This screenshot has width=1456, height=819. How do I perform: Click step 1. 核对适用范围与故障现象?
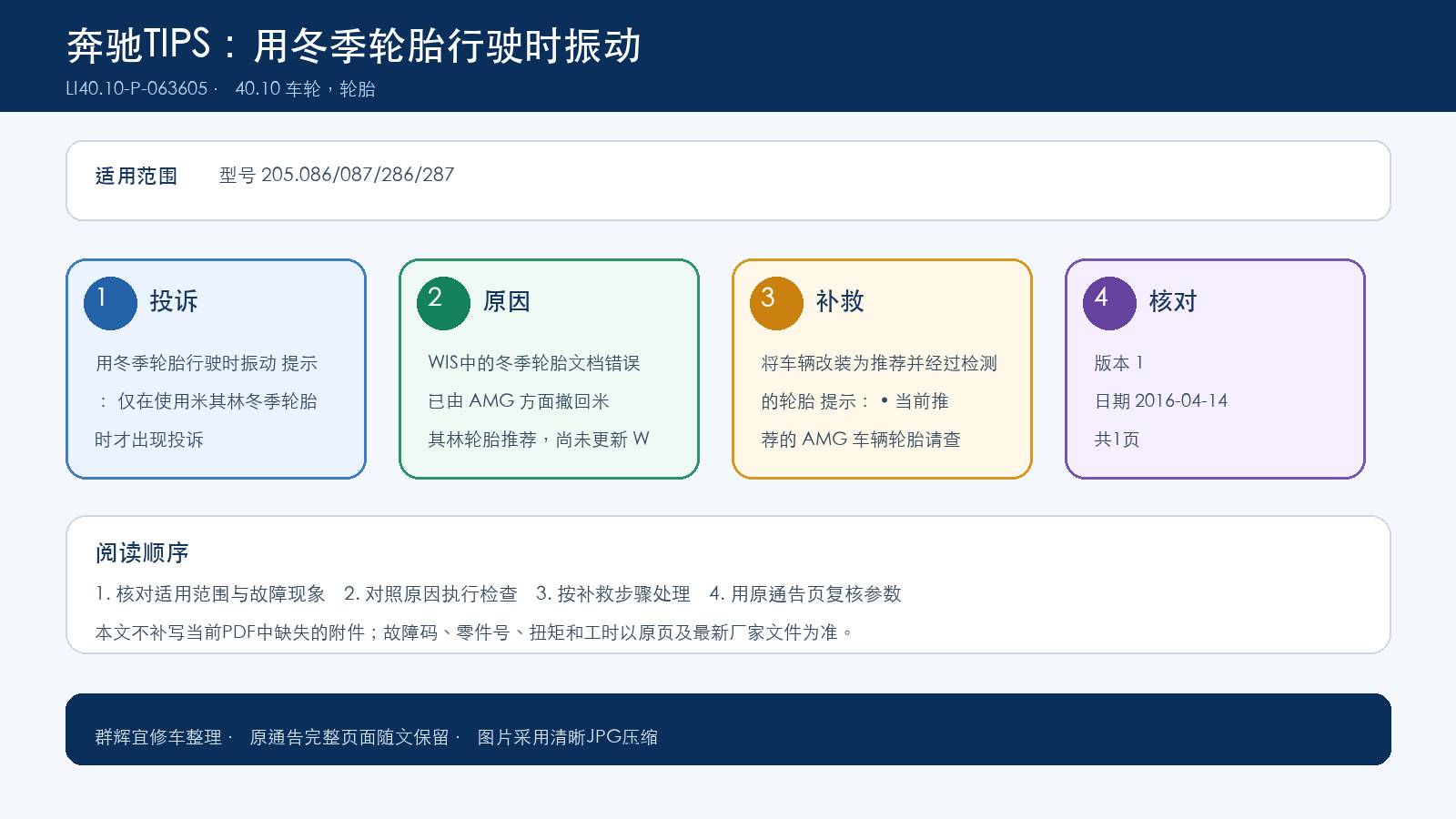click(210, 594)
